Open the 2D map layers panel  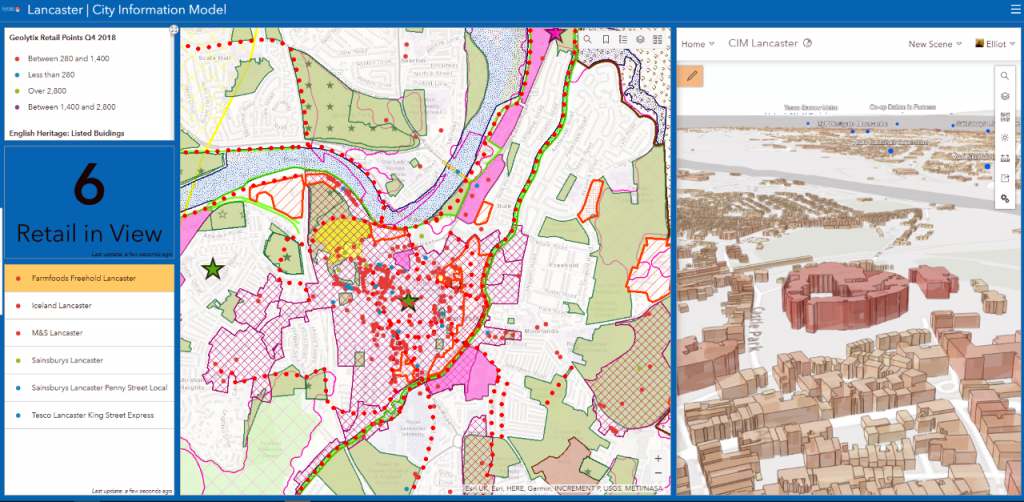[640, 39]
